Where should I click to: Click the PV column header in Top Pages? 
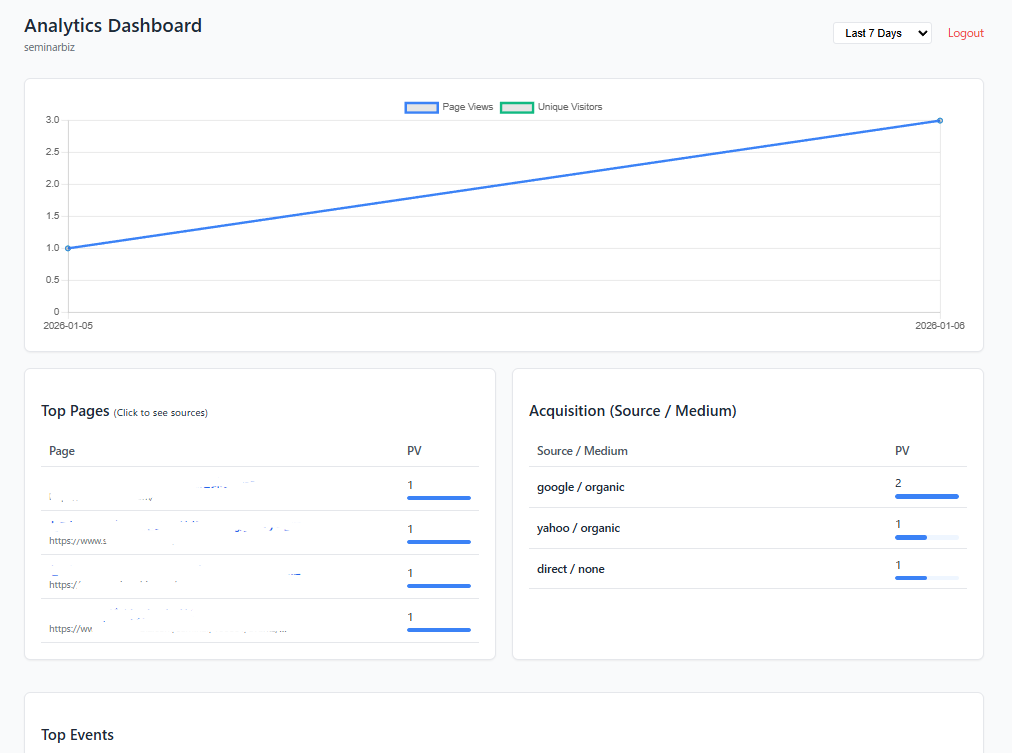[x=414, y=451]
